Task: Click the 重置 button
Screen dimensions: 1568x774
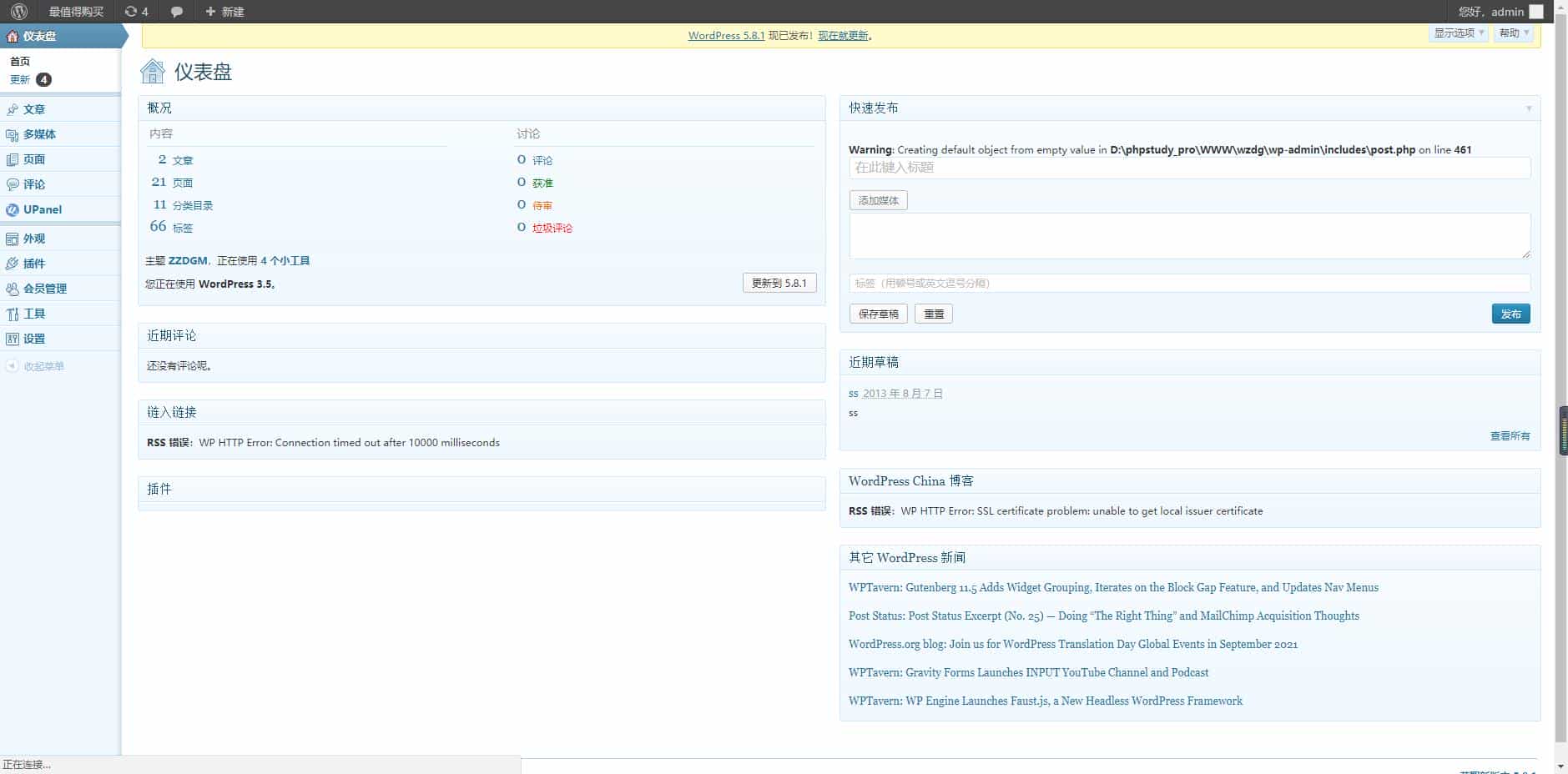Action: pyautogui.click(x=934, y=314)
